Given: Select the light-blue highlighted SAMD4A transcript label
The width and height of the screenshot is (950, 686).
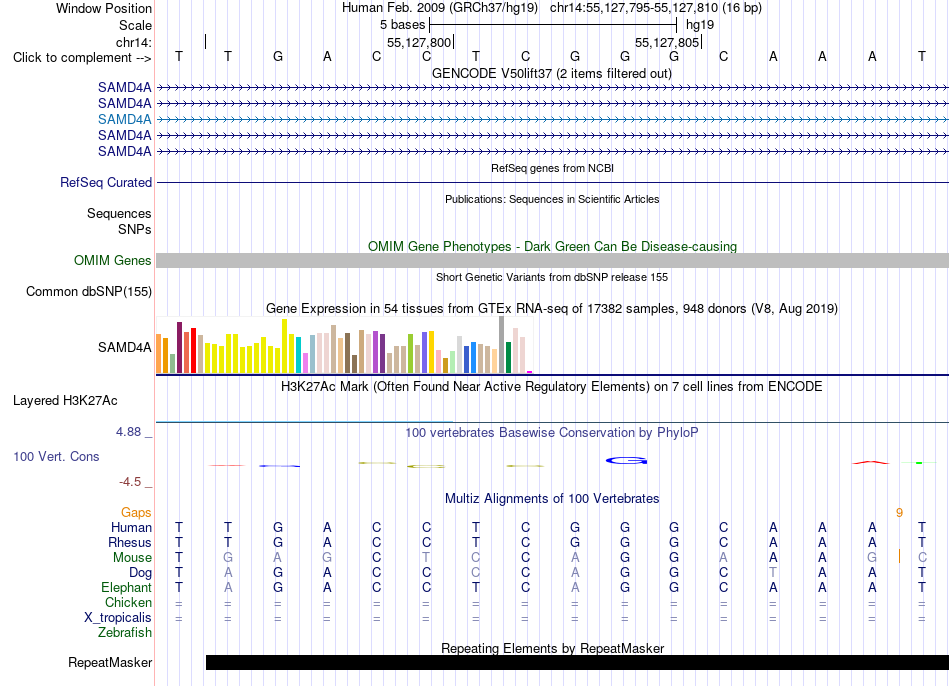Looking at the screenshot, I should (124, 119).
